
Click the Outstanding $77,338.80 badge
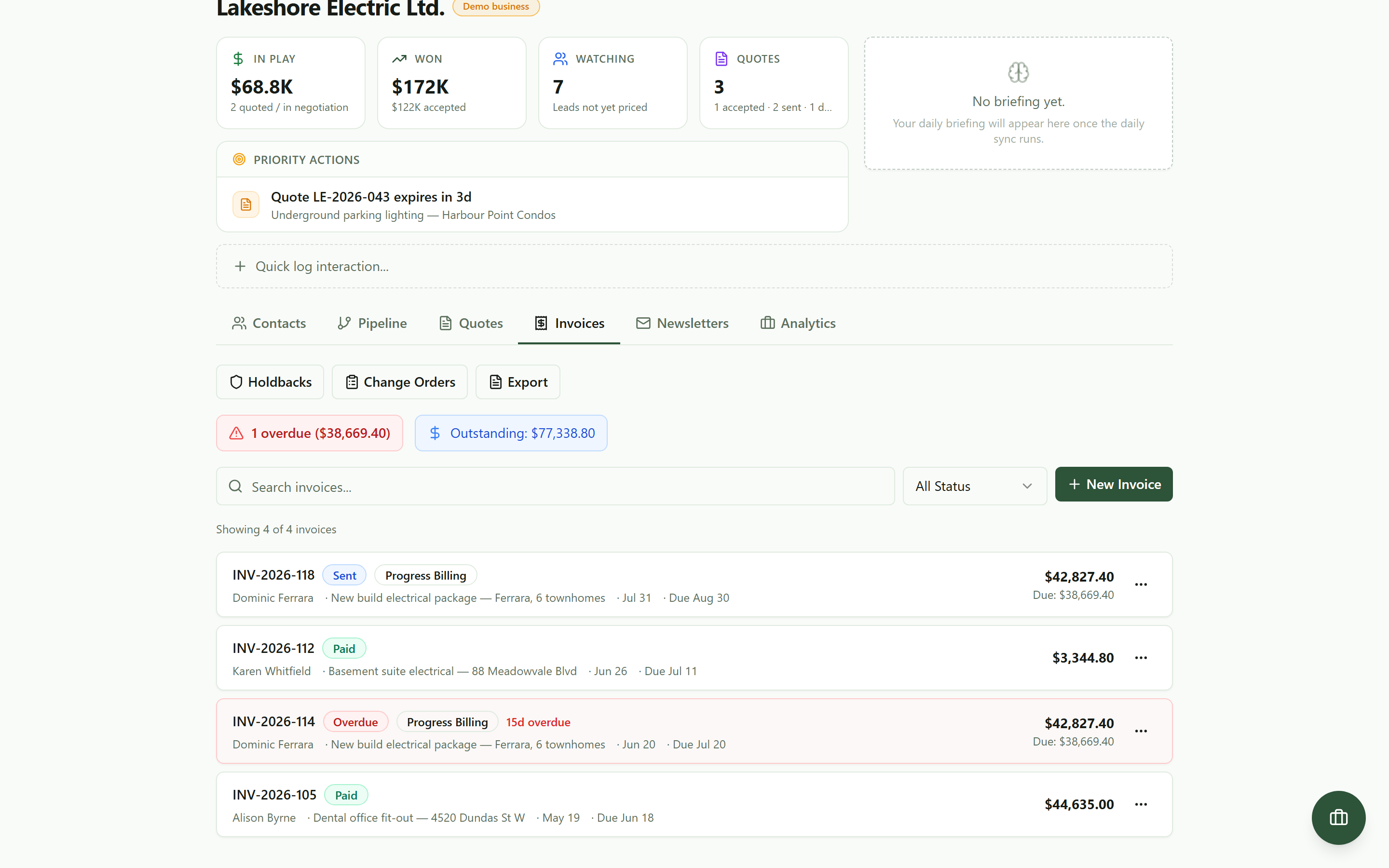coord(511,434)
